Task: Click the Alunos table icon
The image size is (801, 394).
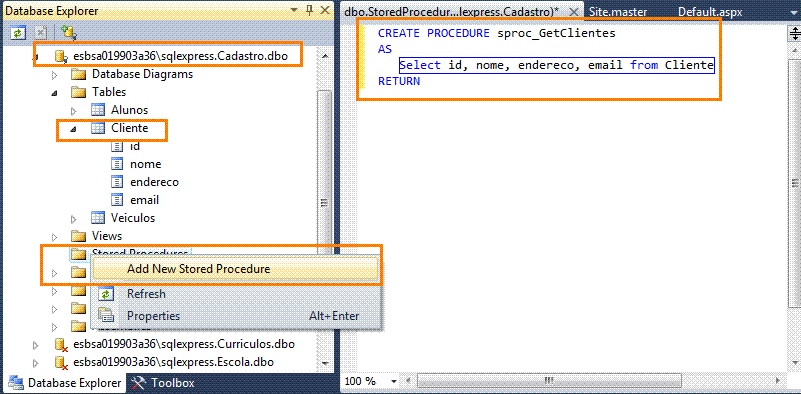Action: (98, 110)
